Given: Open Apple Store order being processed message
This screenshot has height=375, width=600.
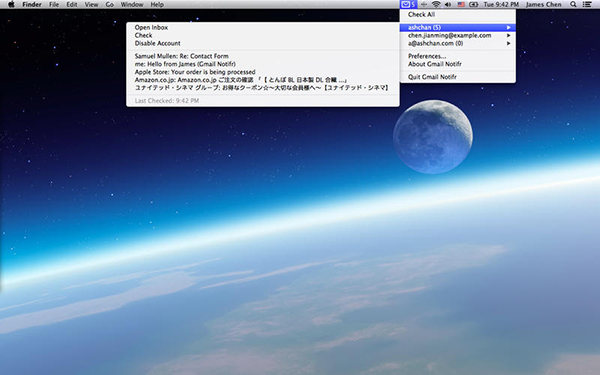Looking at the screenshot, I should 263,72.
